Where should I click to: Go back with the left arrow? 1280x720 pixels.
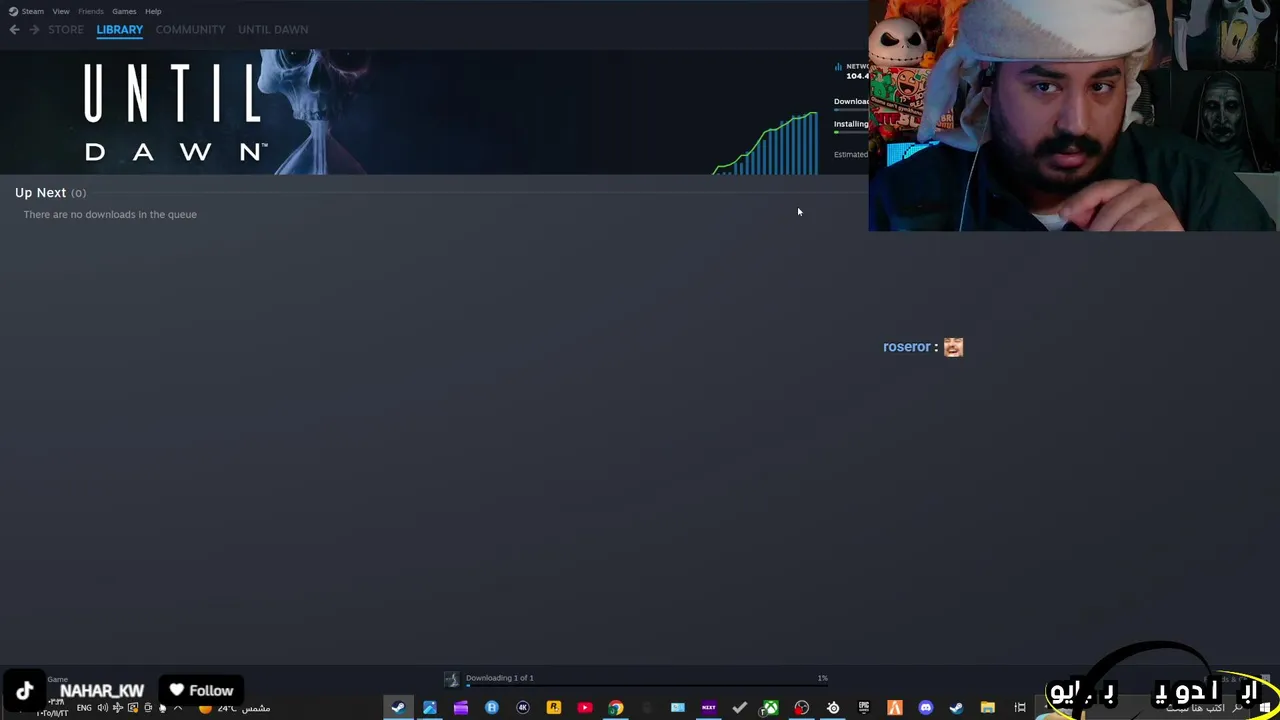pos(14,30)
